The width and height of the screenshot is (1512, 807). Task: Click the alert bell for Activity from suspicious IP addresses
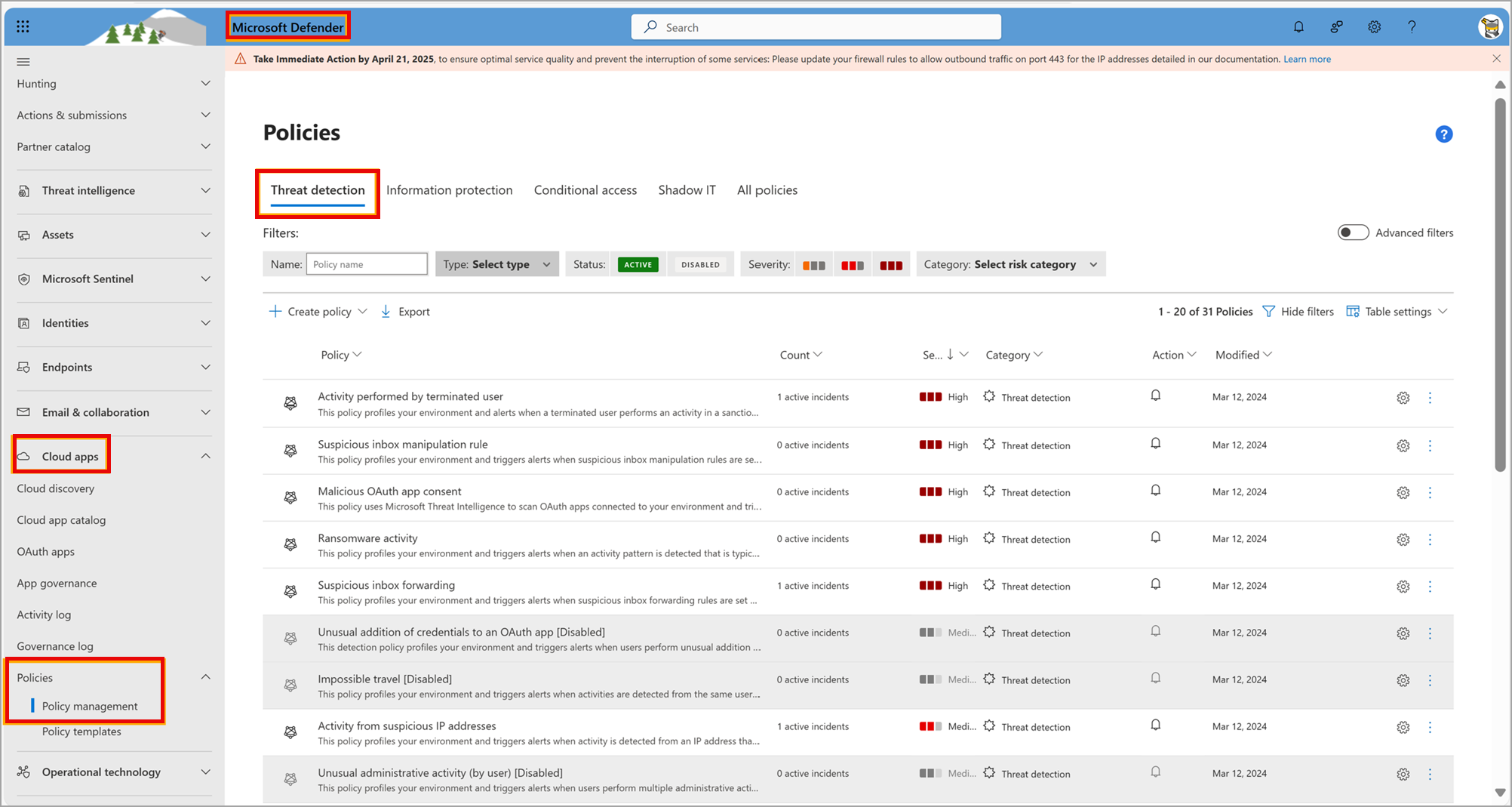[x=1155, y=725]
